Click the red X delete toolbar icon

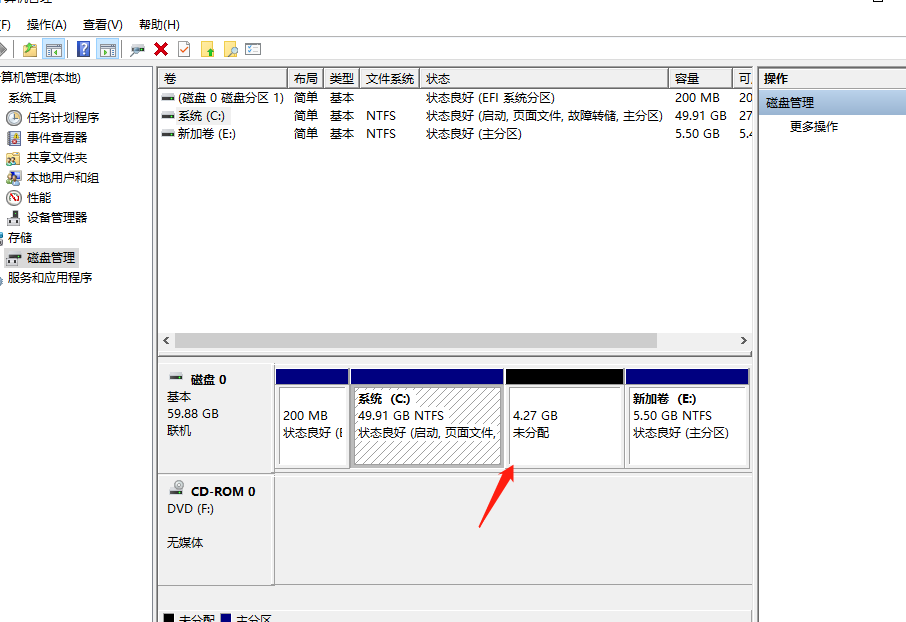[x=159, y=48]
